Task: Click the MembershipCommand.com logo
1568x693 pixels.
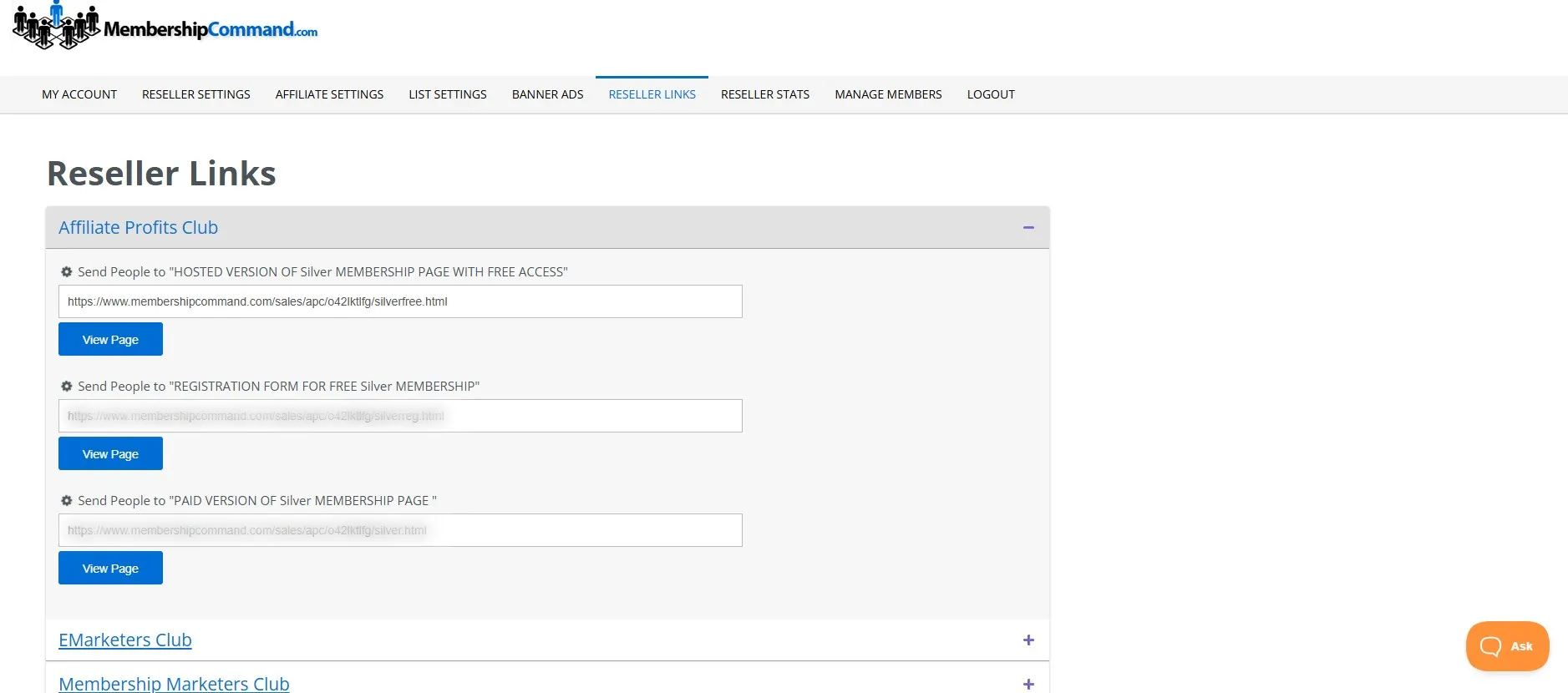Action: click(x=165, y=27)
